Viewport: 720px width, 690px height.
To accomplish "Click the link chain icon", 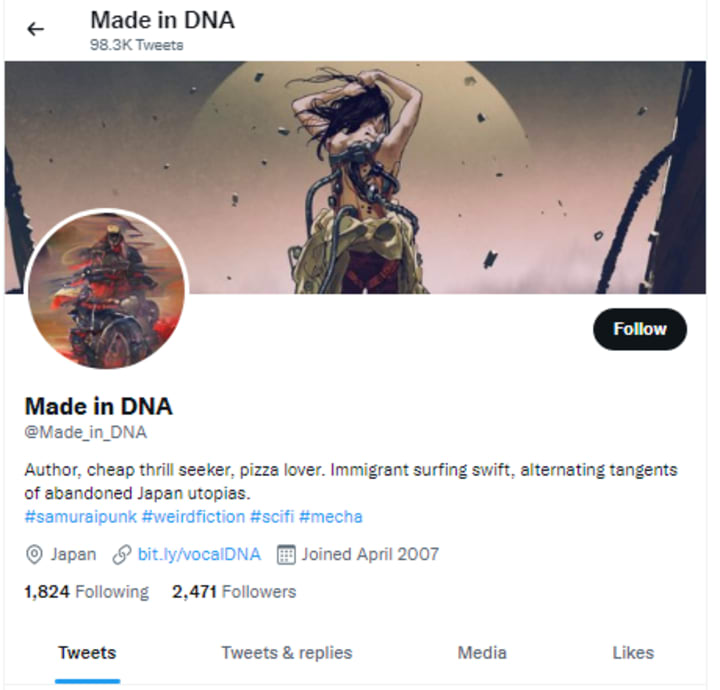I will click(122, 555).
